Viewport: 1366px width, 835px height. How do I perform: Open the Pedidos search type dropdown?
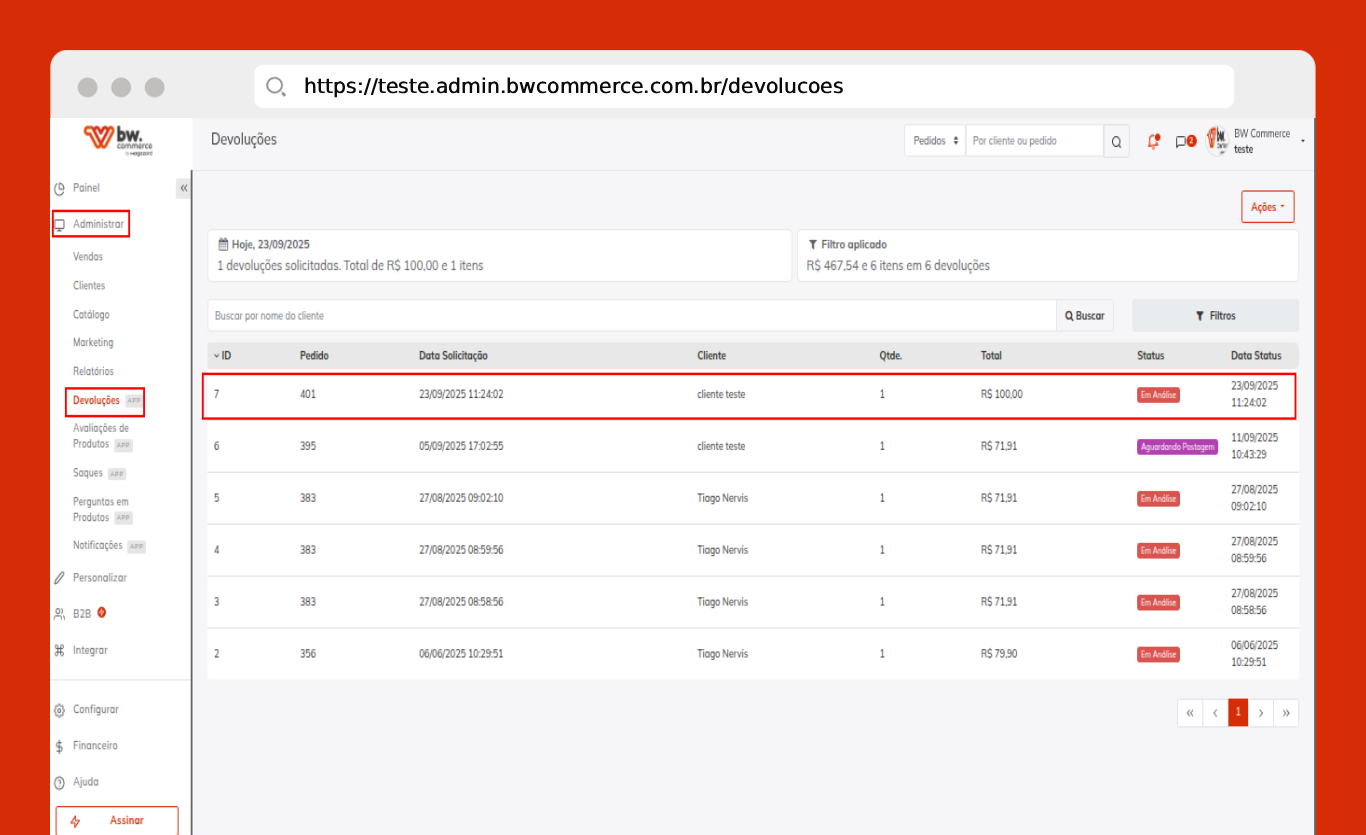point(935,141)
